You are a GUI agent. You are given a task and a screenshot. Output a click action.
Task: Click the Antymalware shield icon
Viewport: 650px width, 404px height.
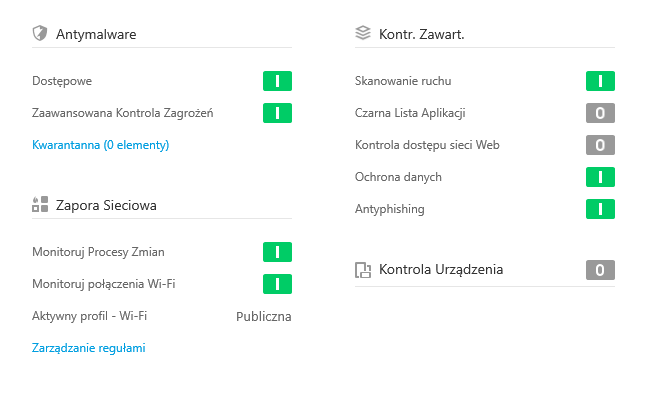point(40,34)
